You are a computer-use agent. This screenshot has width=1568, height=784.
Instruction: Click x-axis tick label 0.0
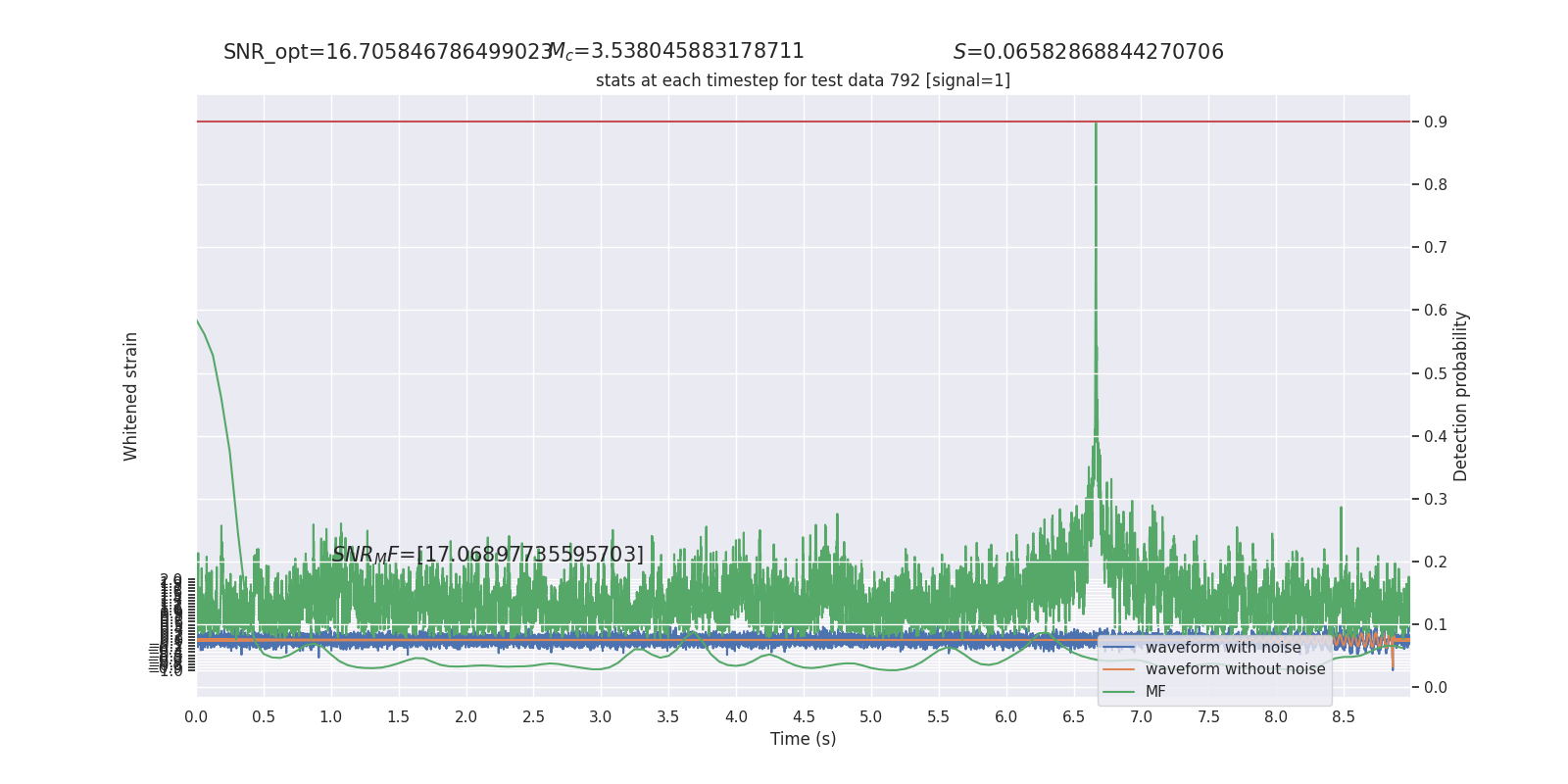pos(196,717)
